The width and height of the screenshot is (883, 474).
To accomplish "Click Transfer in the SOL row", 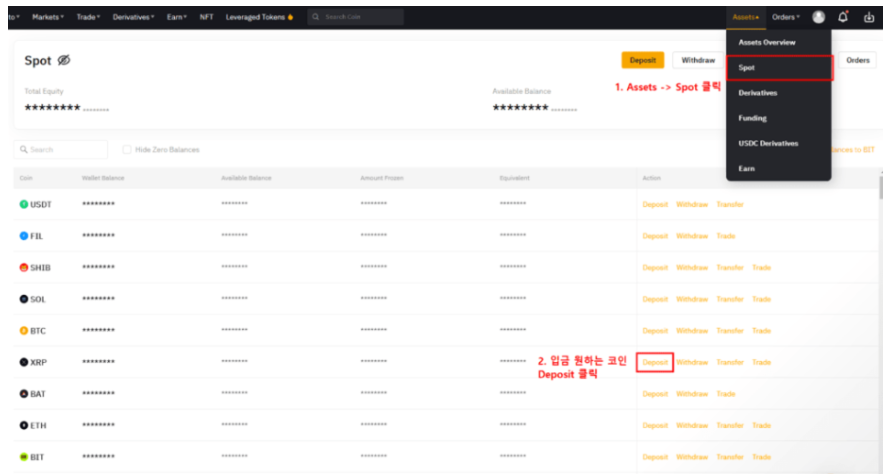I will pyautogui.click(x=730, y=299).
